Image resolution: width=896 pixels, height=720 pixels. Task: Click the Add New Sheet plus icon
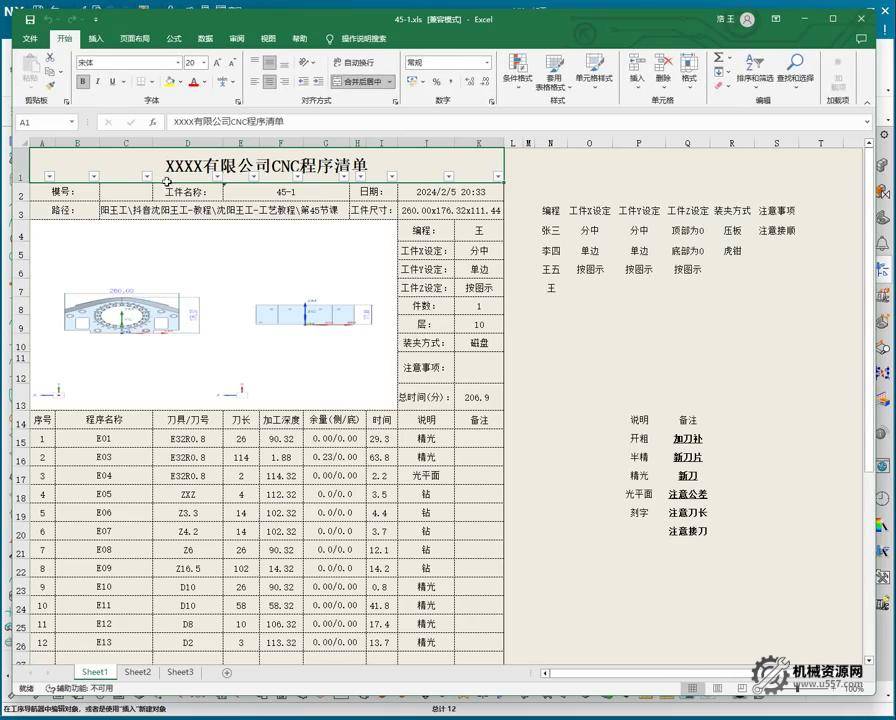pyautogui.click(x=227, y=673)
